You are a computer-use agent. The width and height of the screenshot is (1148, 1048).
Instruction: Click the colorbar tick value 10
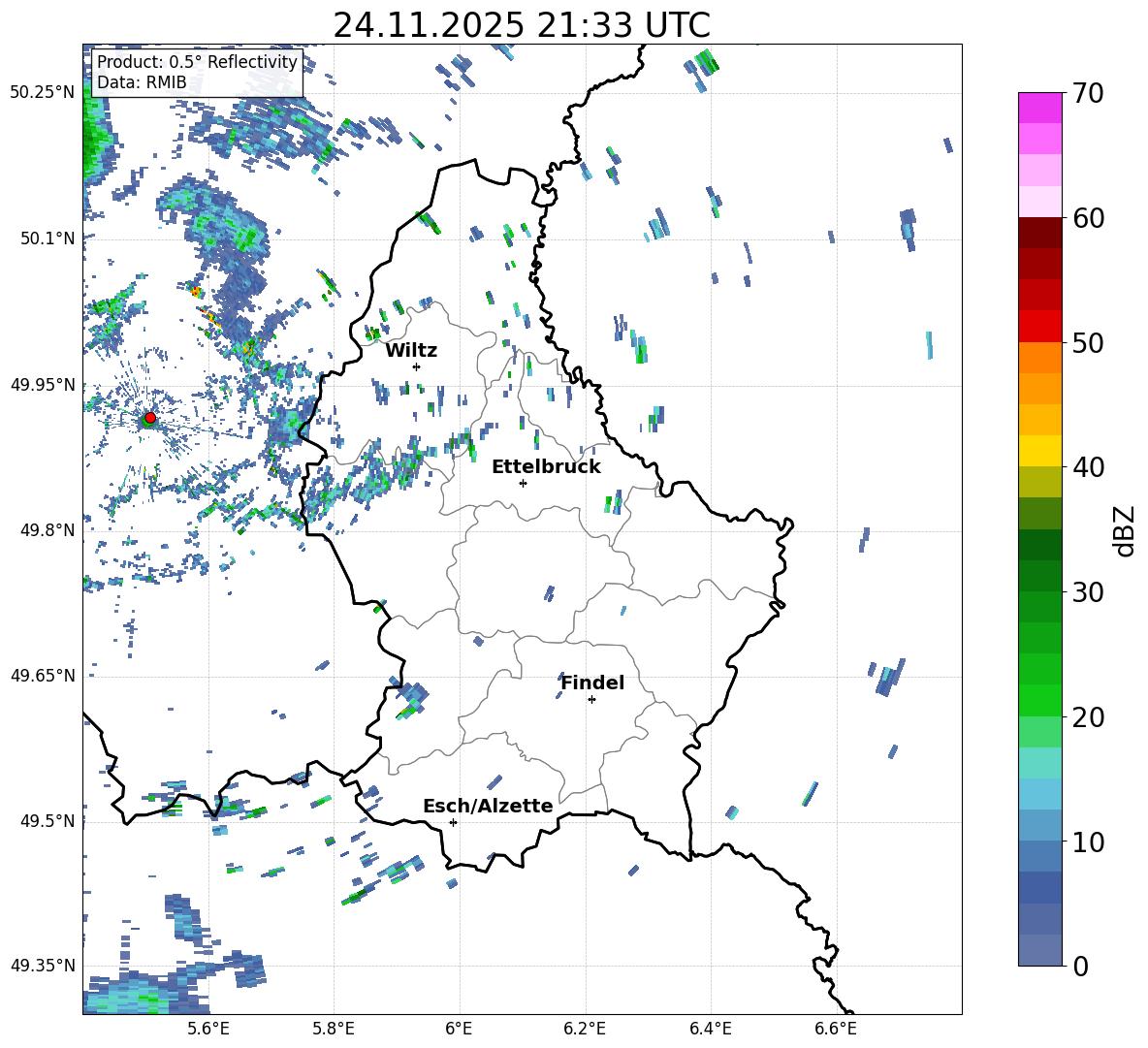pyautogui.click(x=1088, y=842)
